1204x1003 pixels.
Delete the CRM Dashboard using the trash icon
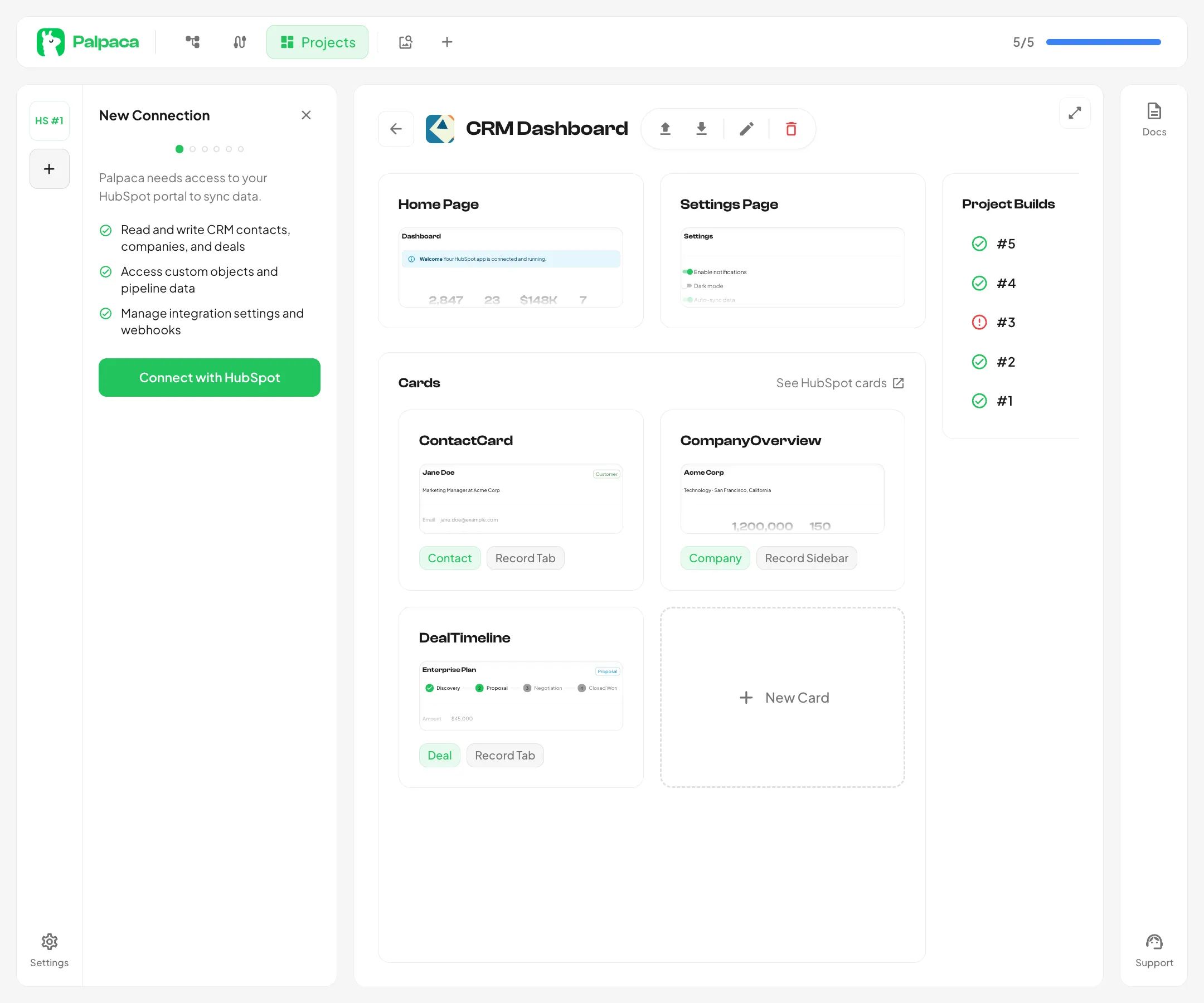[x=791, y=128]
